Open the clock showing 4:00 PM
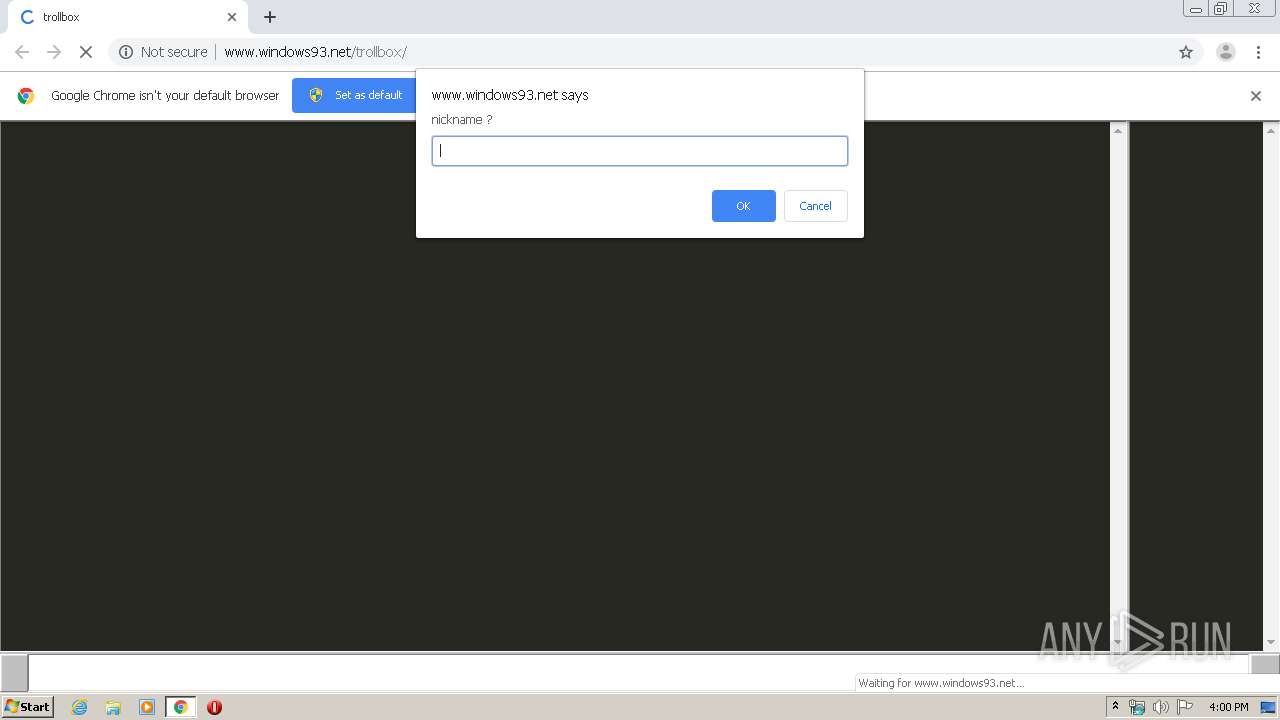Image resolution: width=1280 pixels, height=720 pixels. coord(1228,707)
